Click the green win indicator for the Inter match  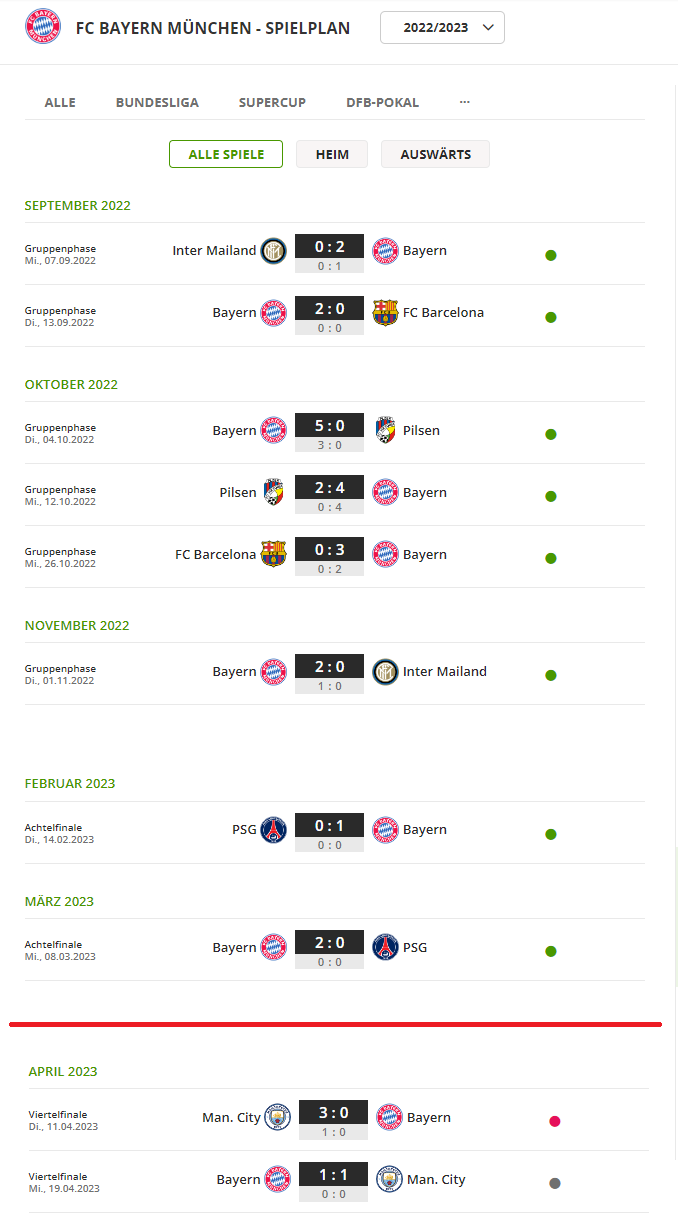[x=551, y=255]
